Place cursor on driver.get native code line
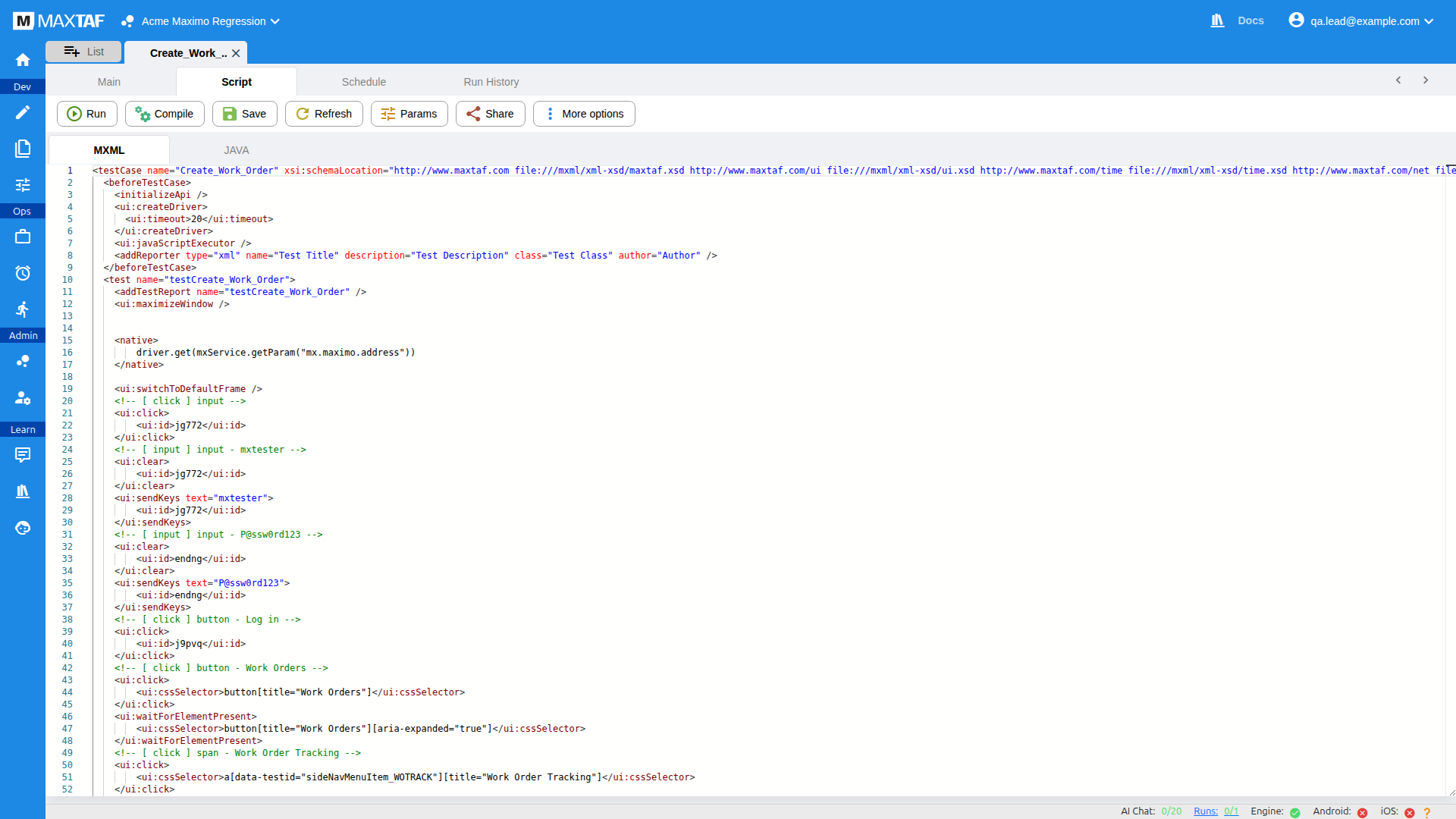The width and height of the screenshot is (1456, 819). point(275,353)
